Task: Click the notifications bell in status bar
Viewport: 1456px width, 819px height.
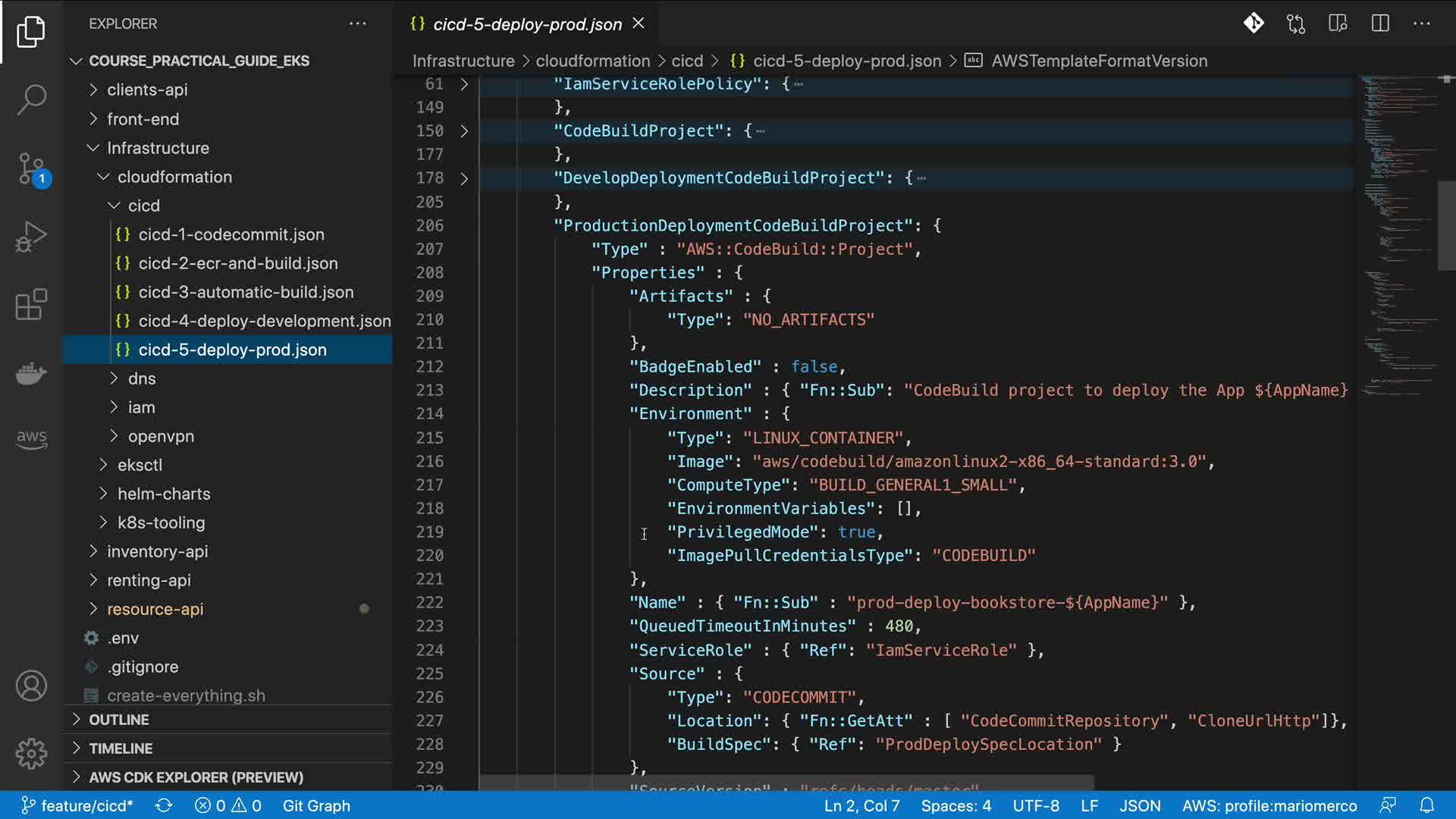Action: [x=1426, y=805]
